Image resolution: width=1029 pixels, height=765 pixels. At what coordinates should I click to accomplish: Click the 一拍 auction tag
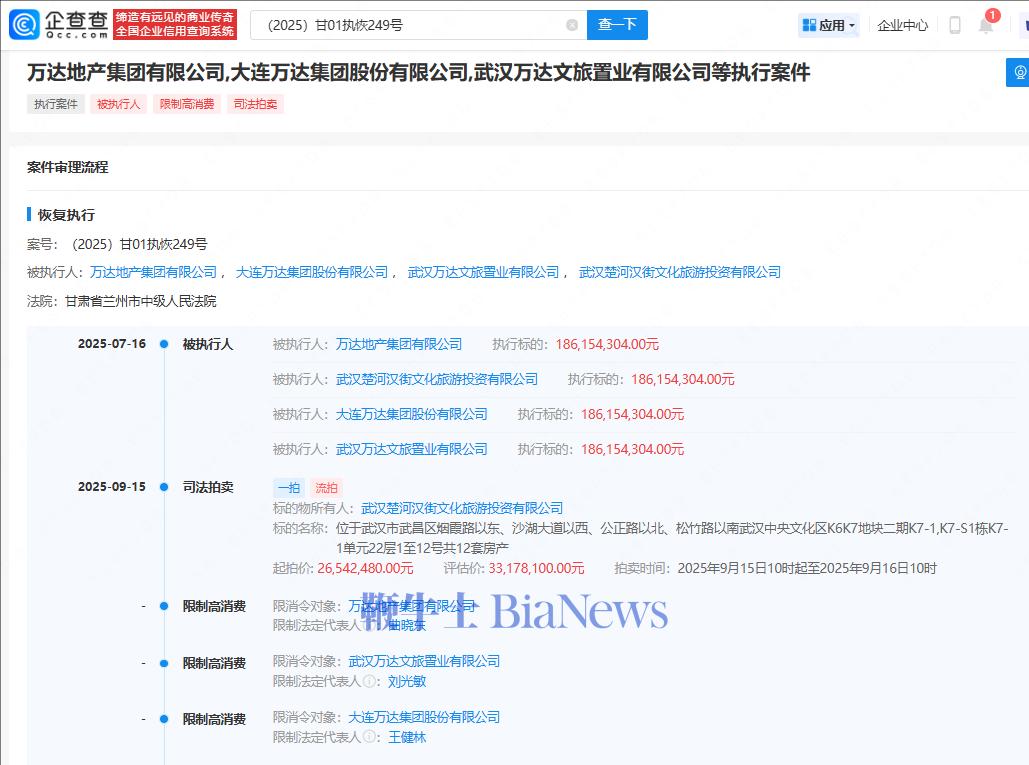coord(289,488)
